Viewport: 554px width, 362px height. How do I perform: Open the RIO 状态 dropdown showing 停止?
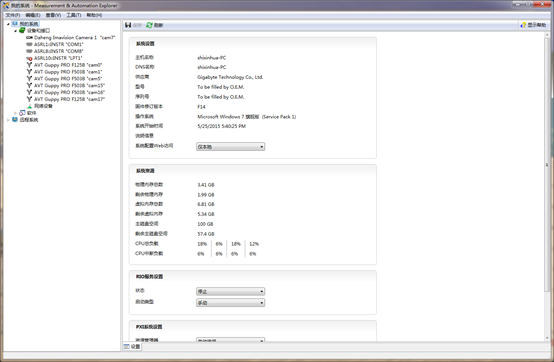pyautogui.click(x=230, y=291)
